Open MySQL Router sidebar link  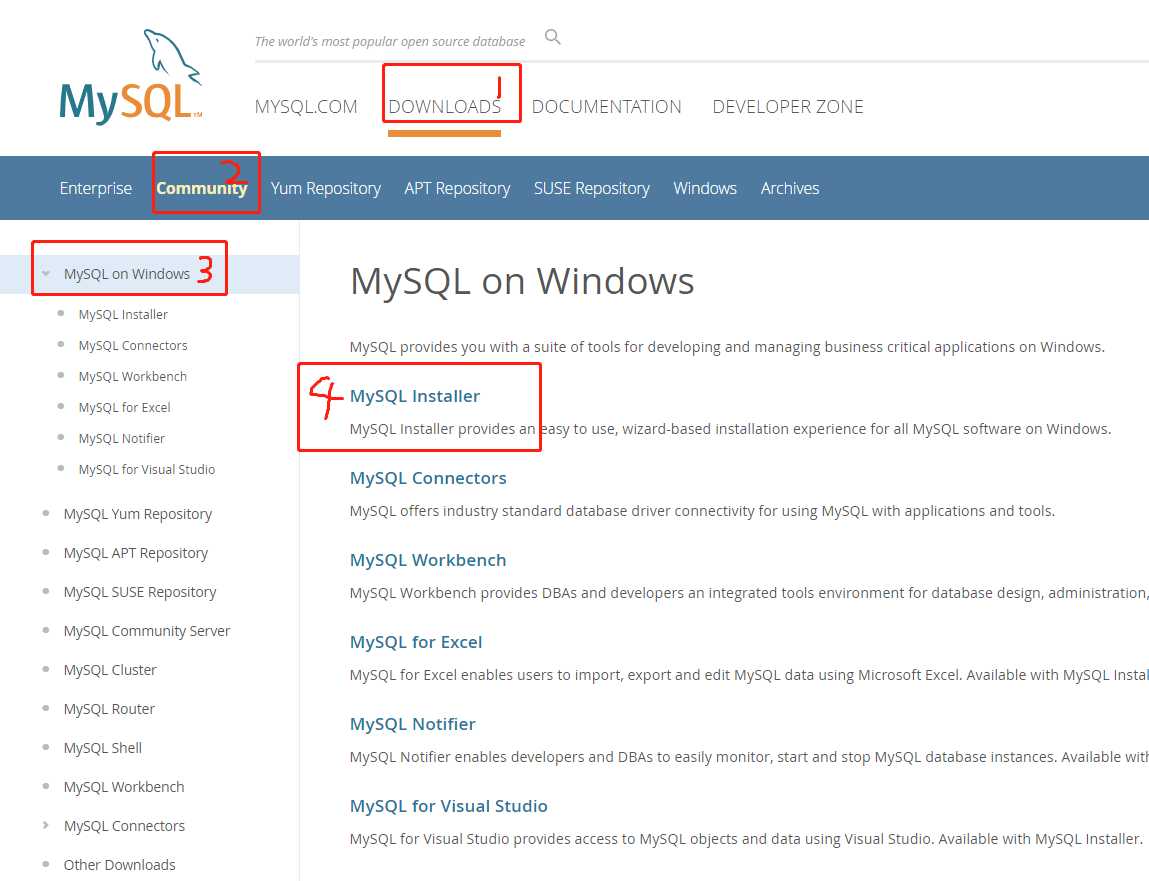coord(109,709)
